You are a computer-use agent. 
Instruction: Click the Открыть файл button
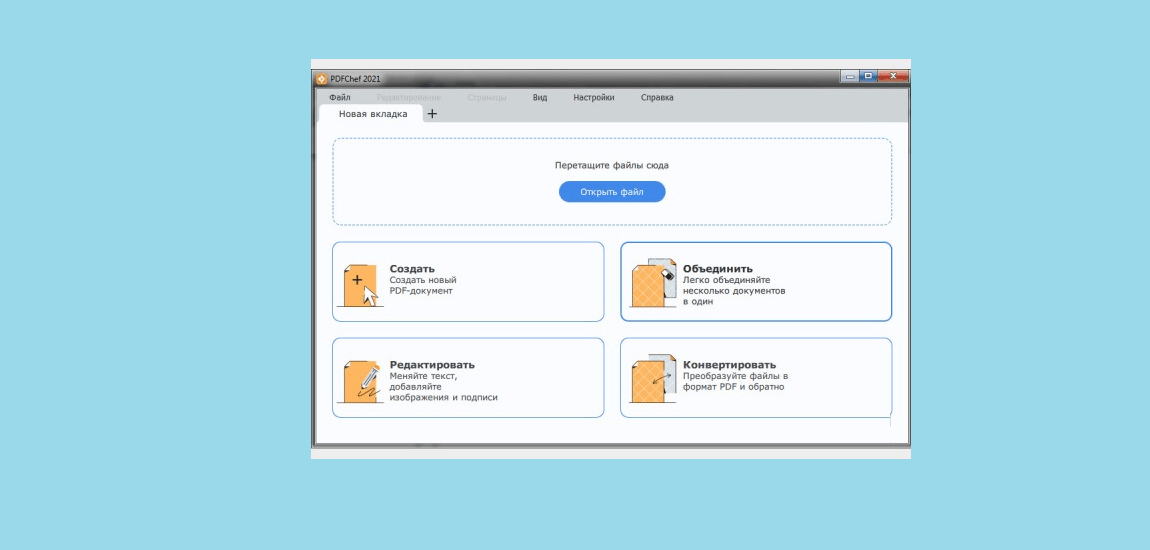[612, 192]
